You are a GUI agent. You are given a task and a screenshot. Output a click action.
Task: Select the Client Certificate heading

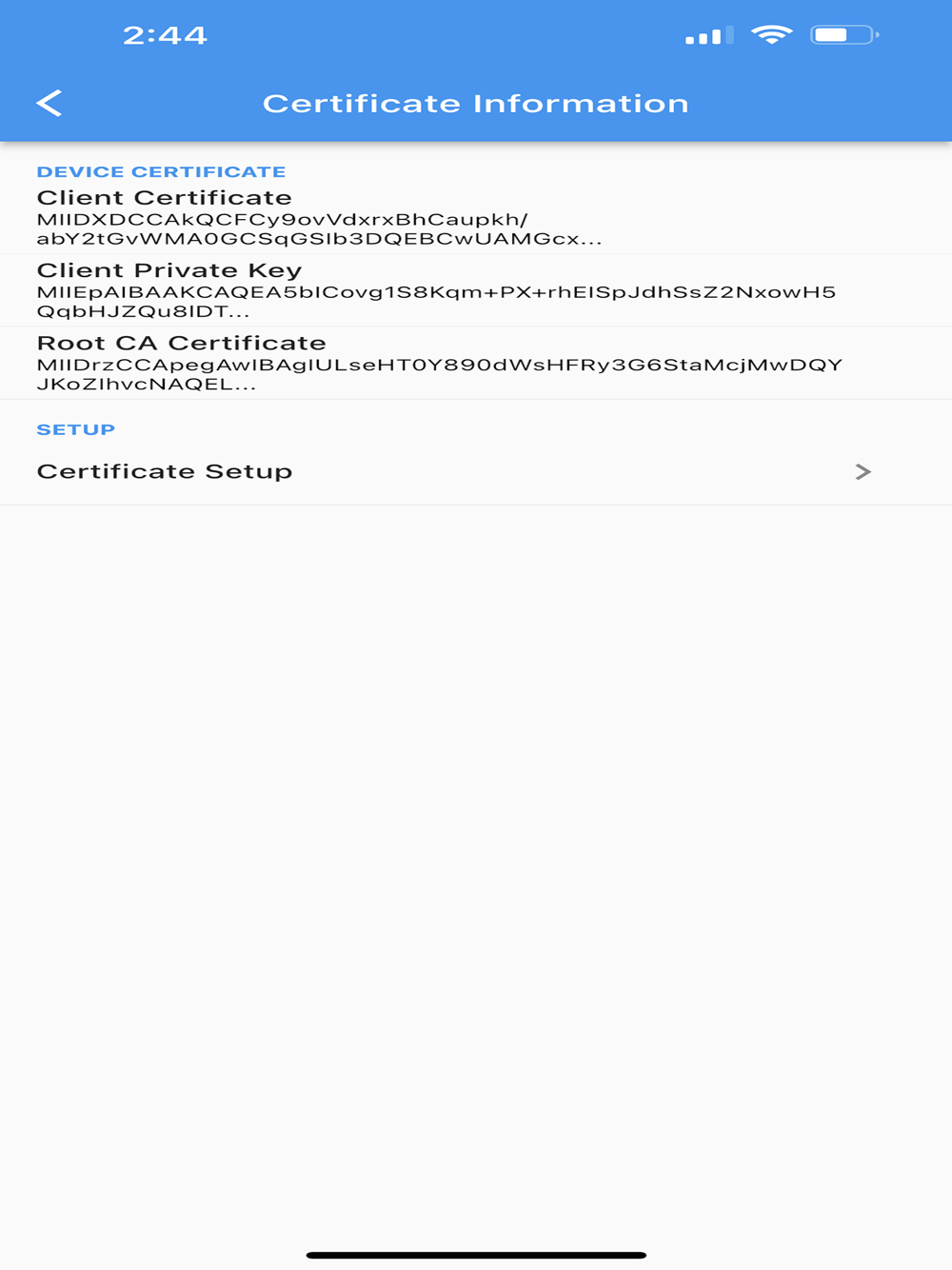pyautogui.click(x=165, y=198)
